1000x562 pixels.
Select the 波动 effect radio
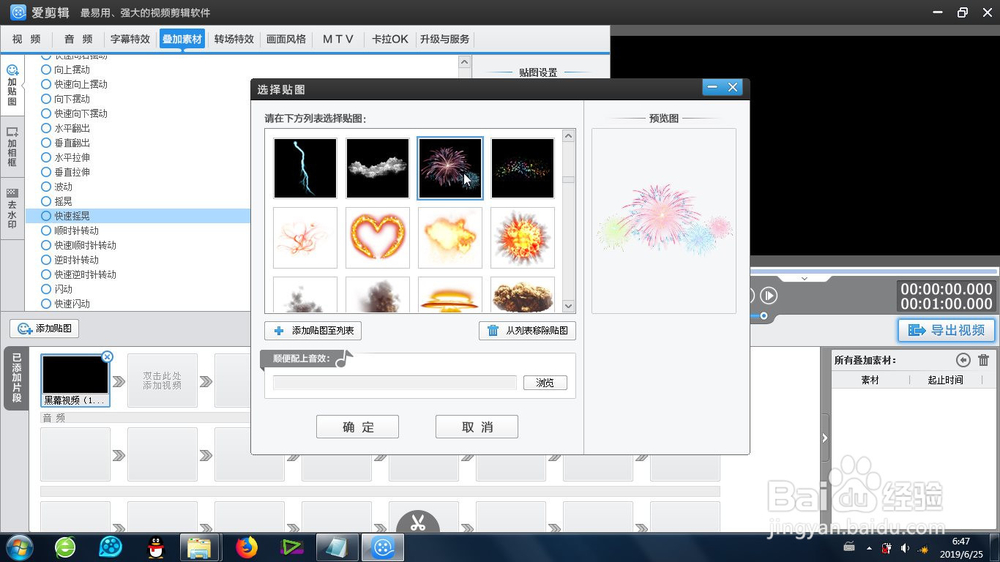(46, 187)
